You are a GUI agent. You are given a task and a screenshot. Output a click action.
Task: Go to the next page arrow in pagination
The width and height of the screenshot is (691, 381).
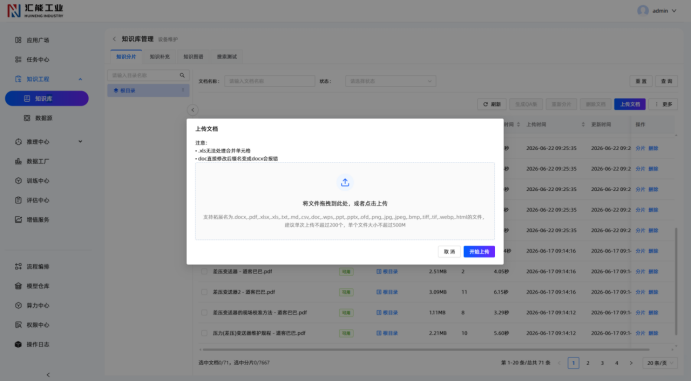click(631, 363)
